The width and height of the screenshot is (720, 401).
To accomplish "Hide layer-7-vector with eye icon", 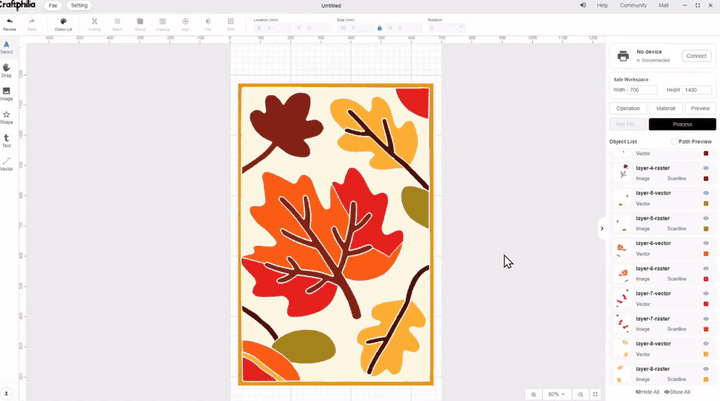I will [x=706, y=294].
